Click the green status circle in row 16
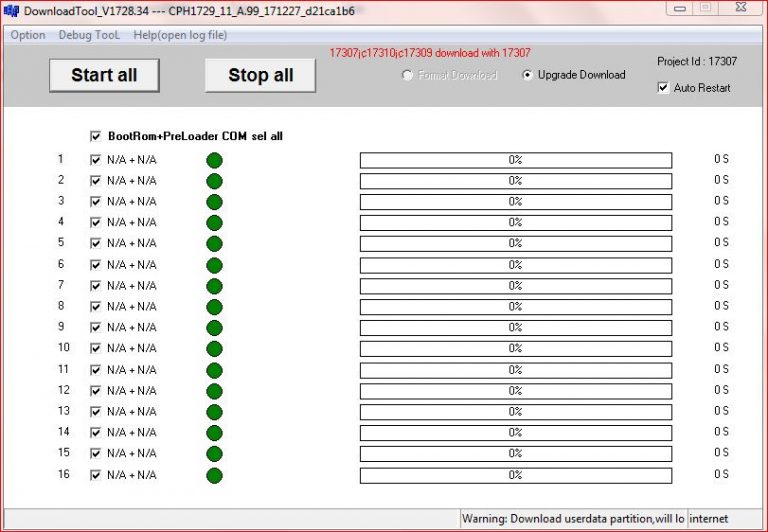 click(214, 475)
